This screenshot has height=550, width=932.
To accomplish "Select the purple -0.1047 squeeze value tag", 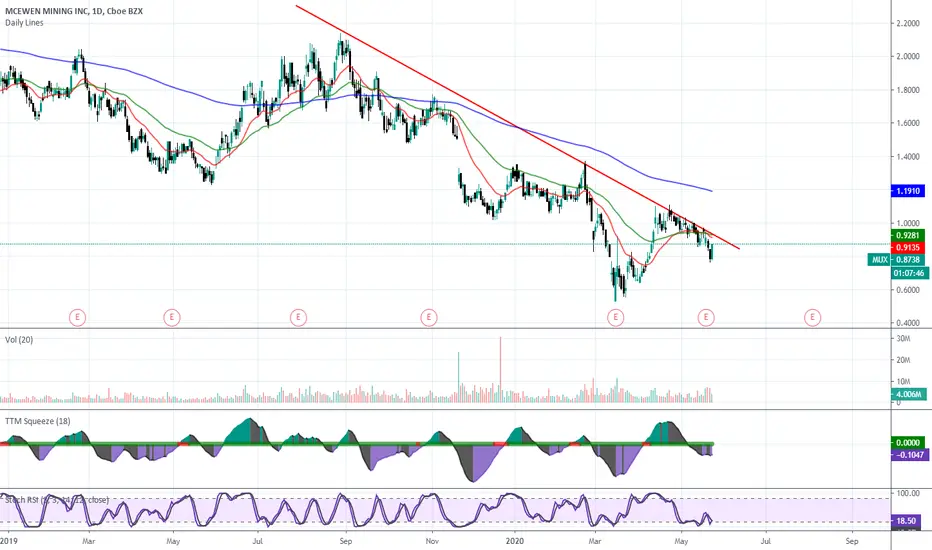I will pyautogui.click(x=909, y=455).
